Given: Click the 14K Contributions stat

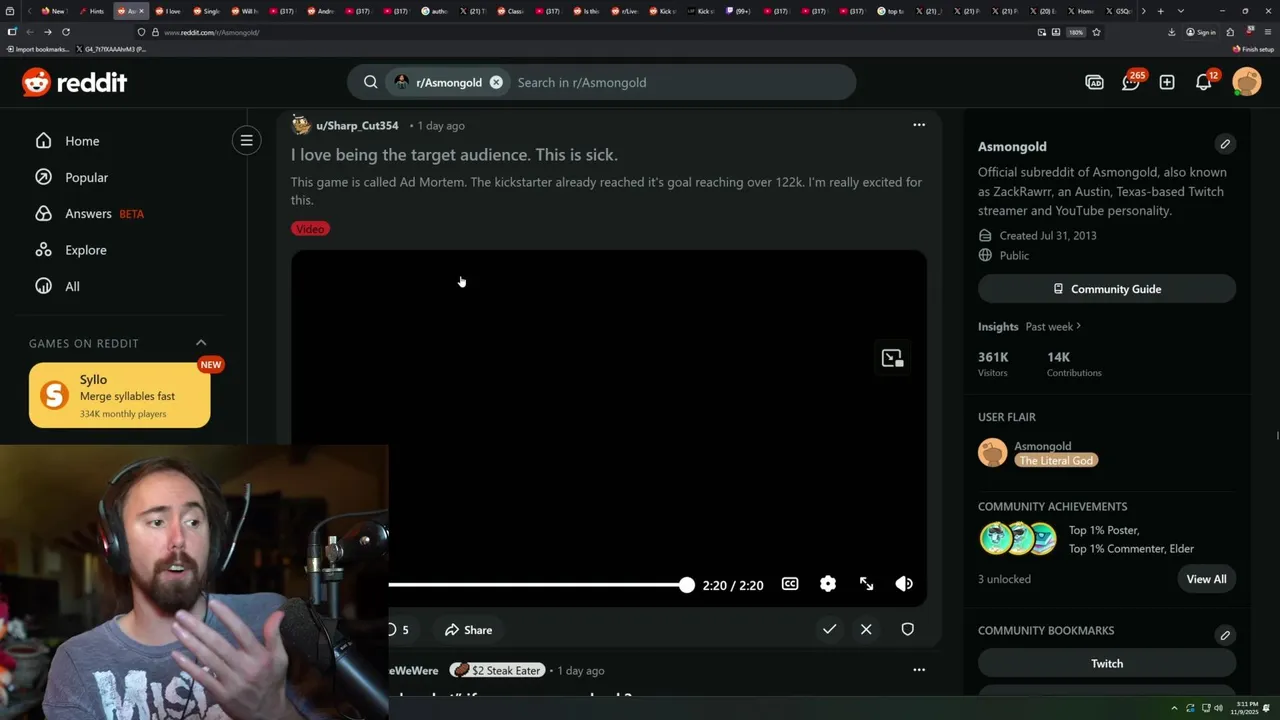Looking at the screenshot, I should 1074,364.
